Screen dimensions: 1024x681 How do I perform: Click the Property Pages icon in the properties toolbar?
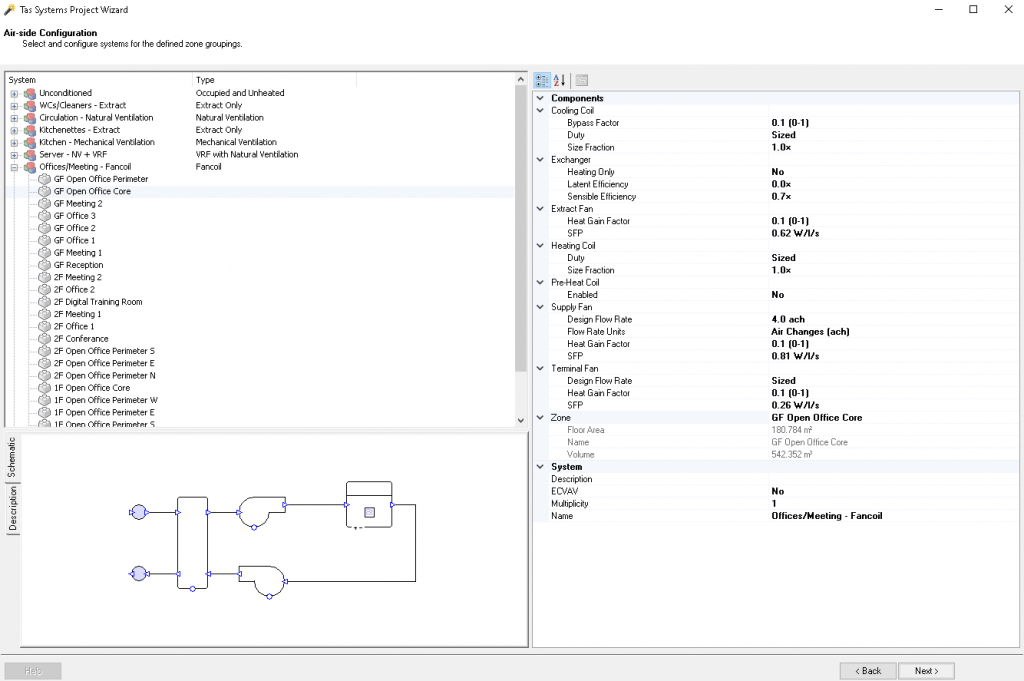point(581,80)
